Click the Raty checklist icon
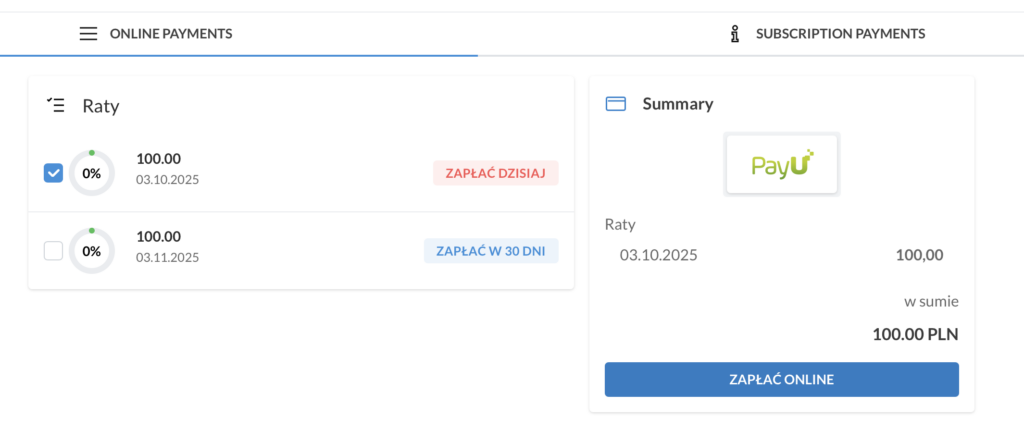Image resolution: width=1024 pixels, height=442 pixels. point(56,105)
